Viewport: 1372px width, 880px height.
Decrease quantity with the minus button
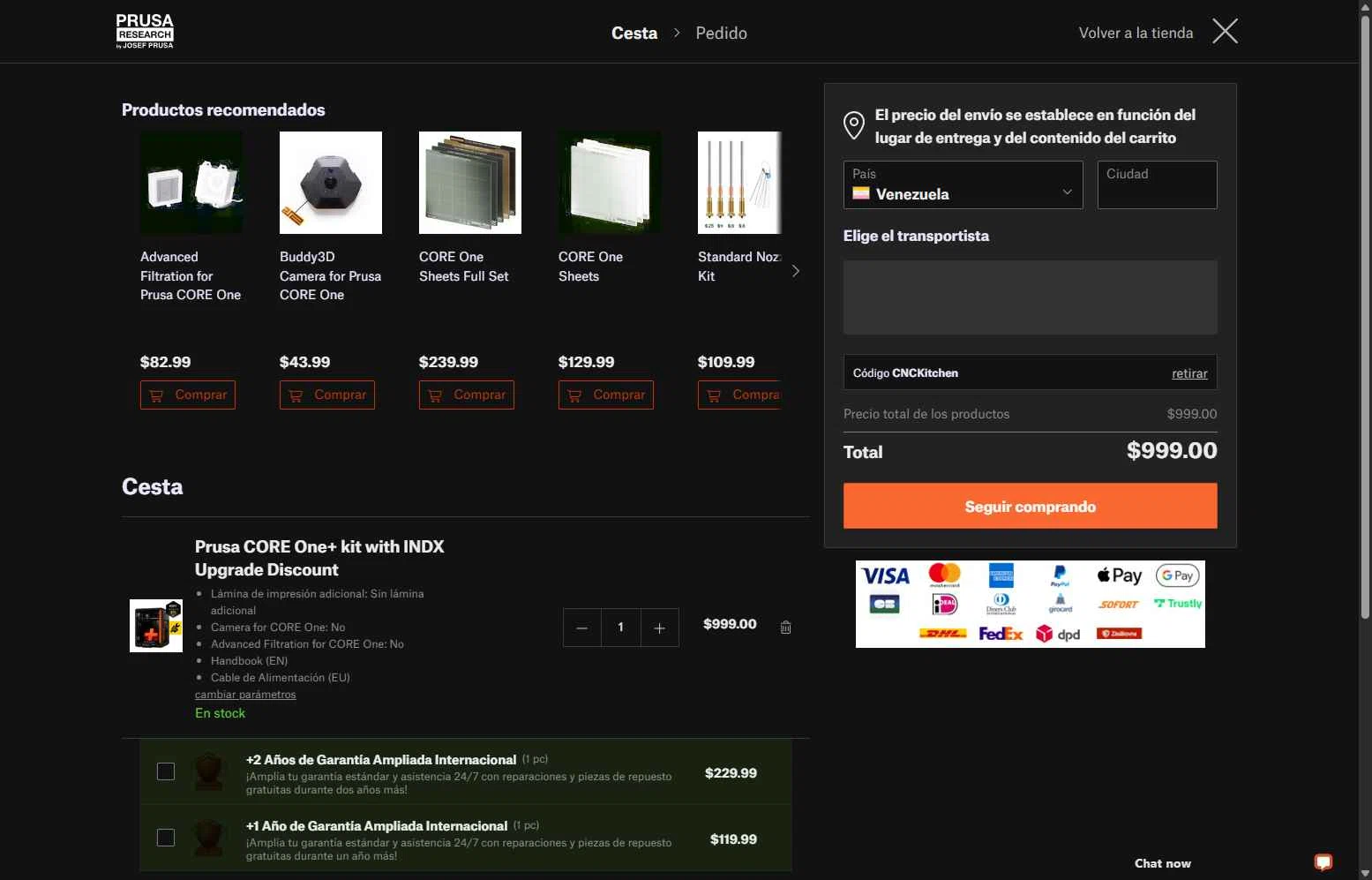pyautogui.click(x=581, y=628)
